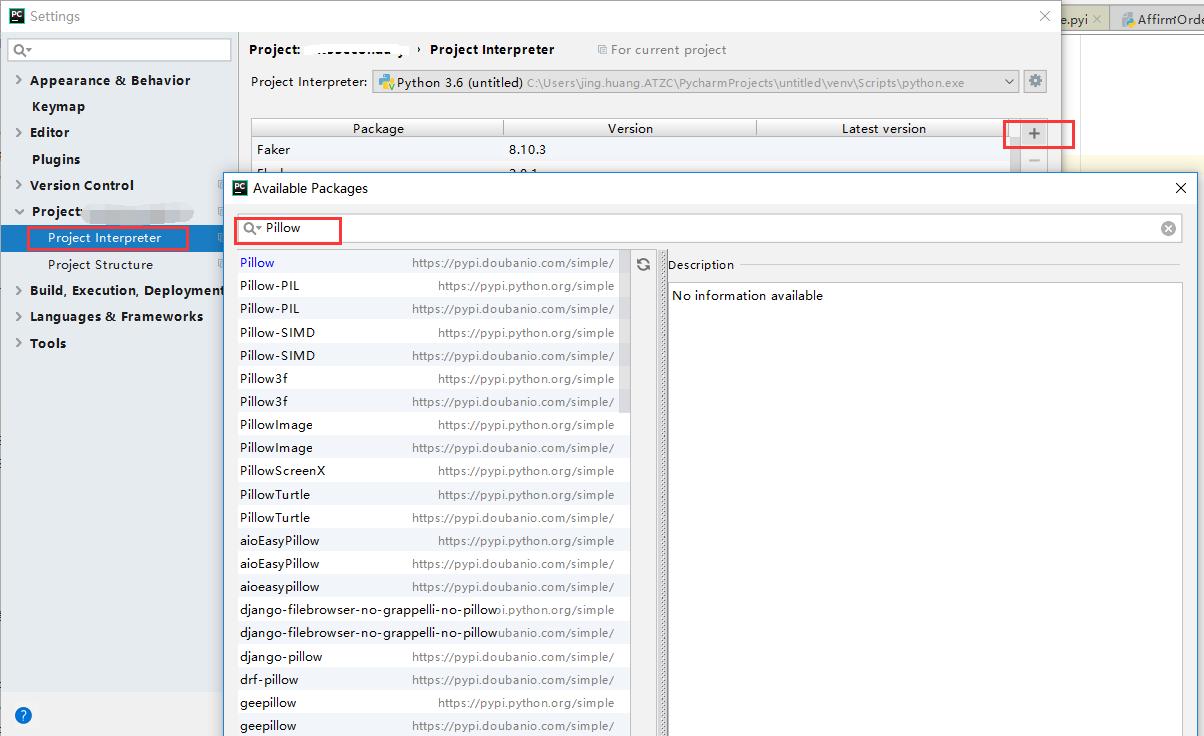Click the For current project label
Viewport: 1204px width, 736px height.
[x=662, y=50]
